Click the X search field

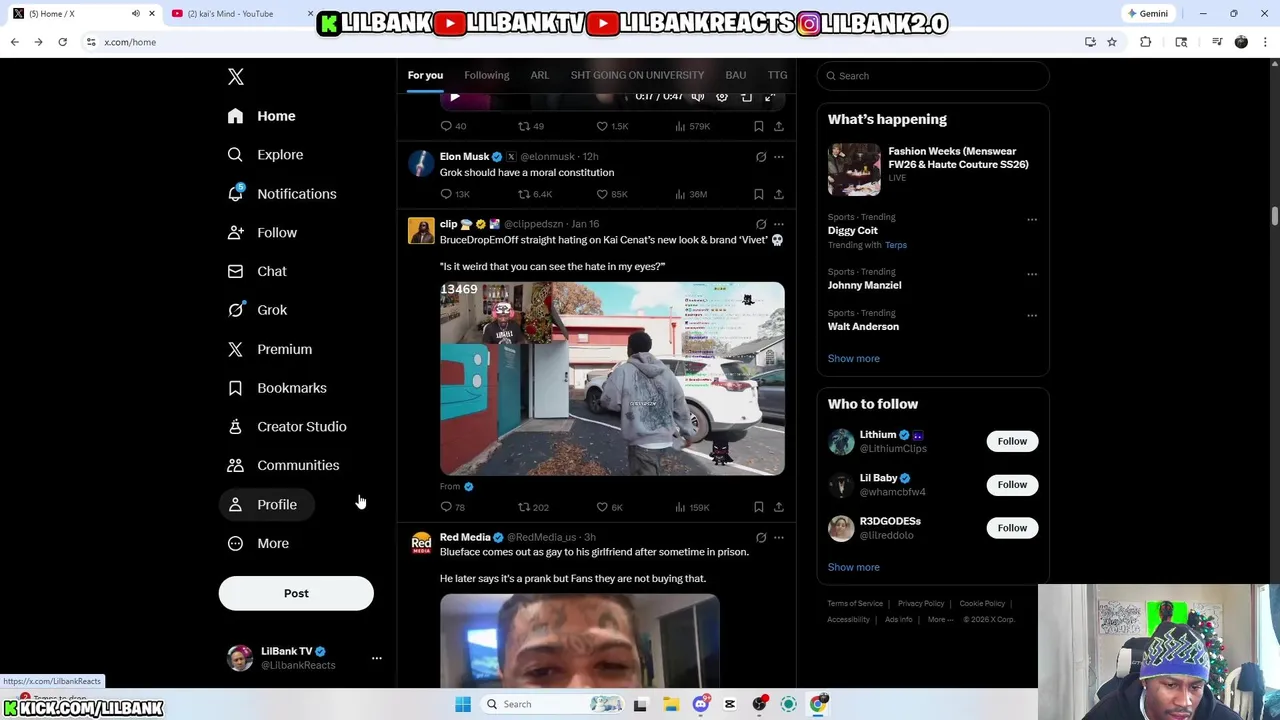click(933, 76)
